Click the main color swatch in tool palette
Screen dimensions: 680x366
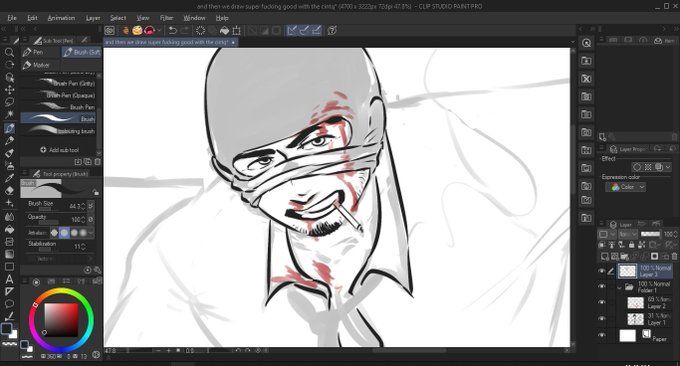pos(6,329)
